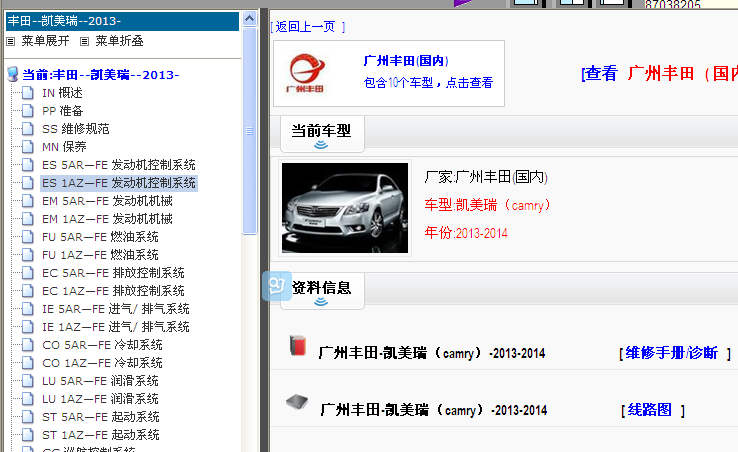738x452 pixels.
Task: Open tree item IN 概述
Action: (x=62, y=93)
